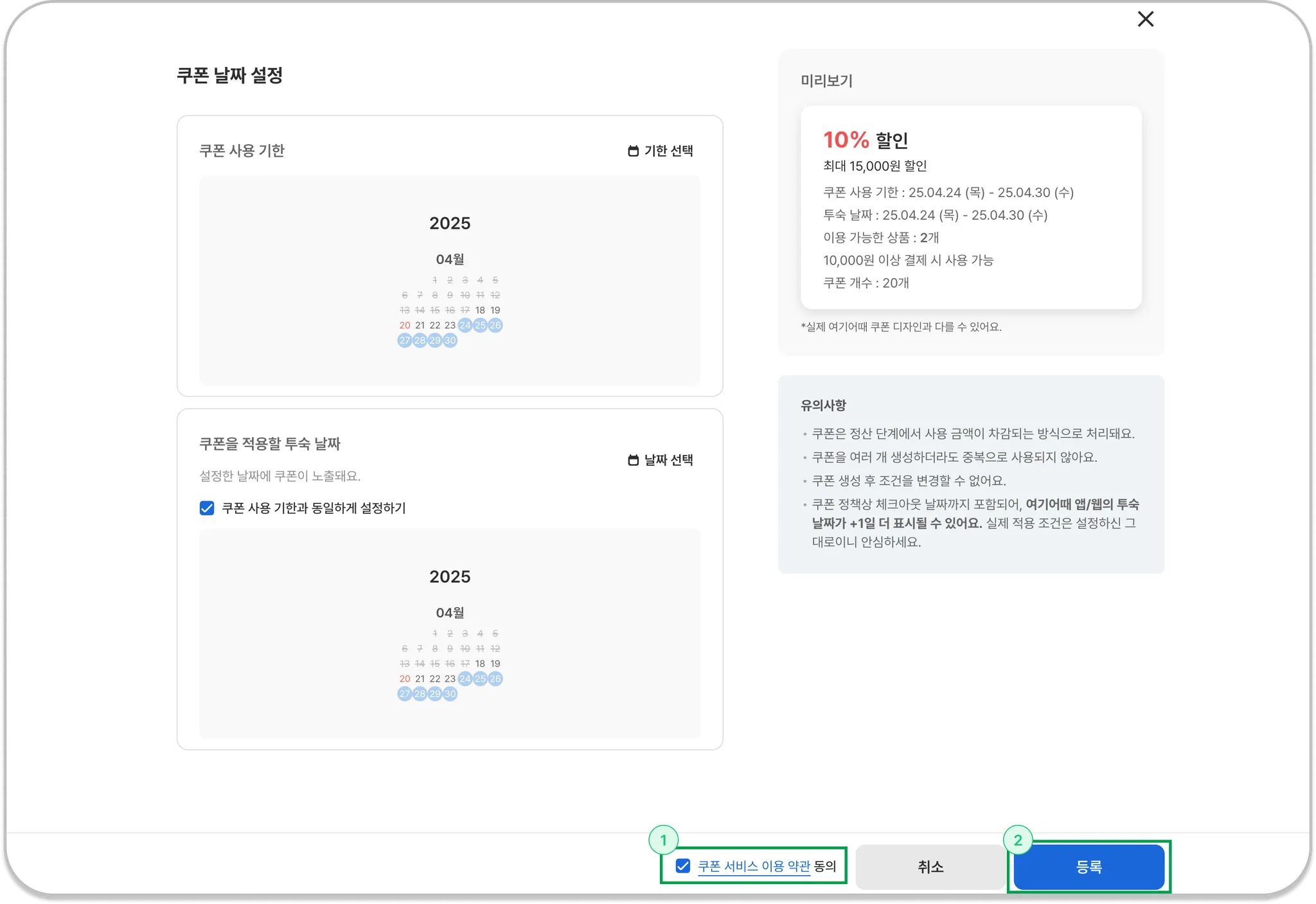Uncheck 쿠폰 사용 기한과 동일하게 설정하기 checkbox
1316x904 pixels.
(207, 508)
